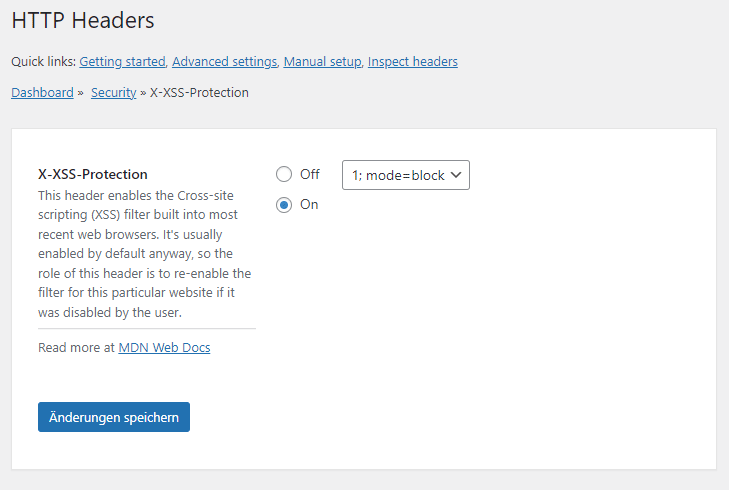This screenshot has height=490, width=729.
Task: Click the Quick links label
Action: 43,62
